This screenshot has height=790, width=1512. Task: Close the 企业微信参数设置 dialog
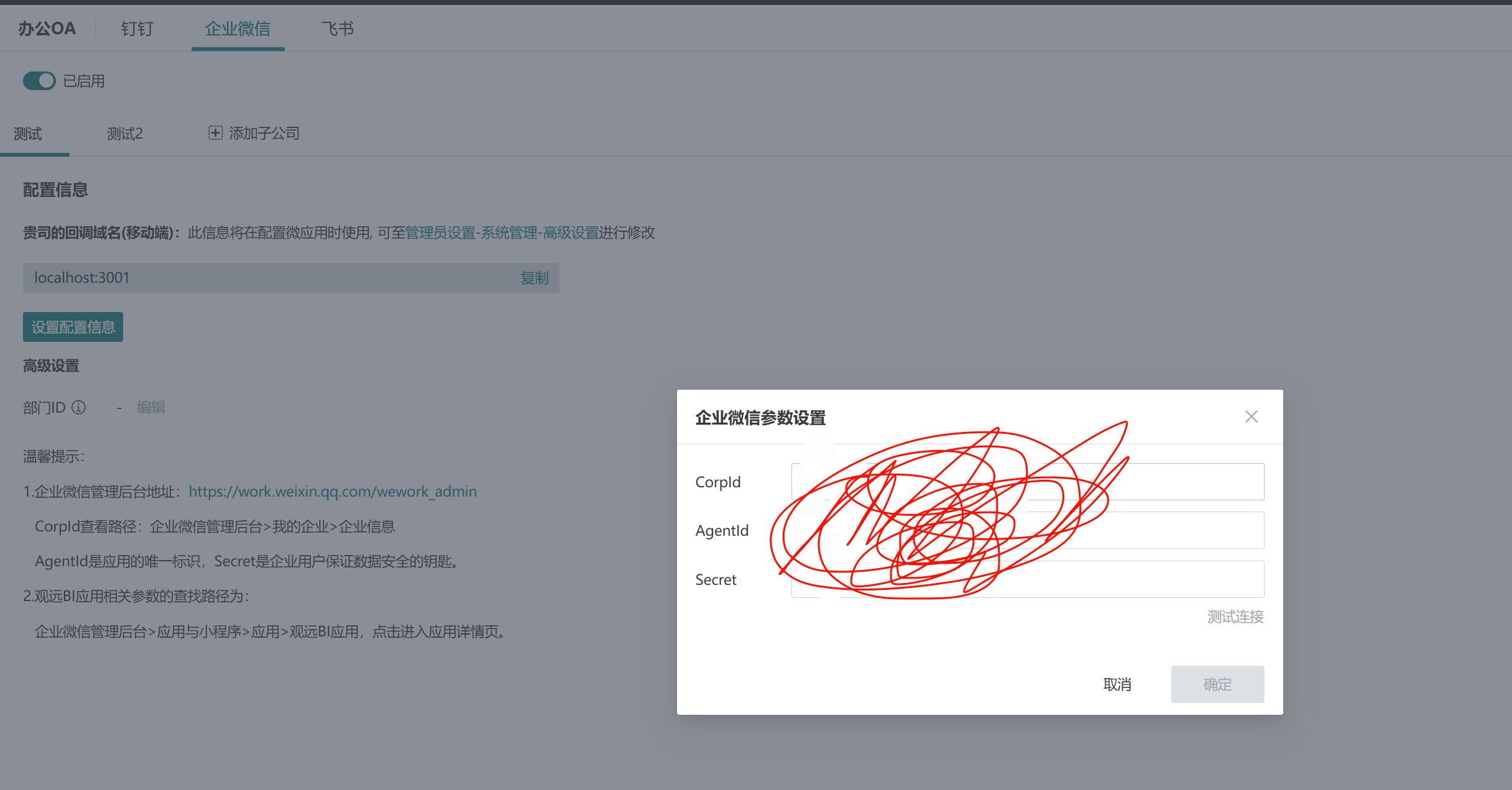(x=1252, y=416)
